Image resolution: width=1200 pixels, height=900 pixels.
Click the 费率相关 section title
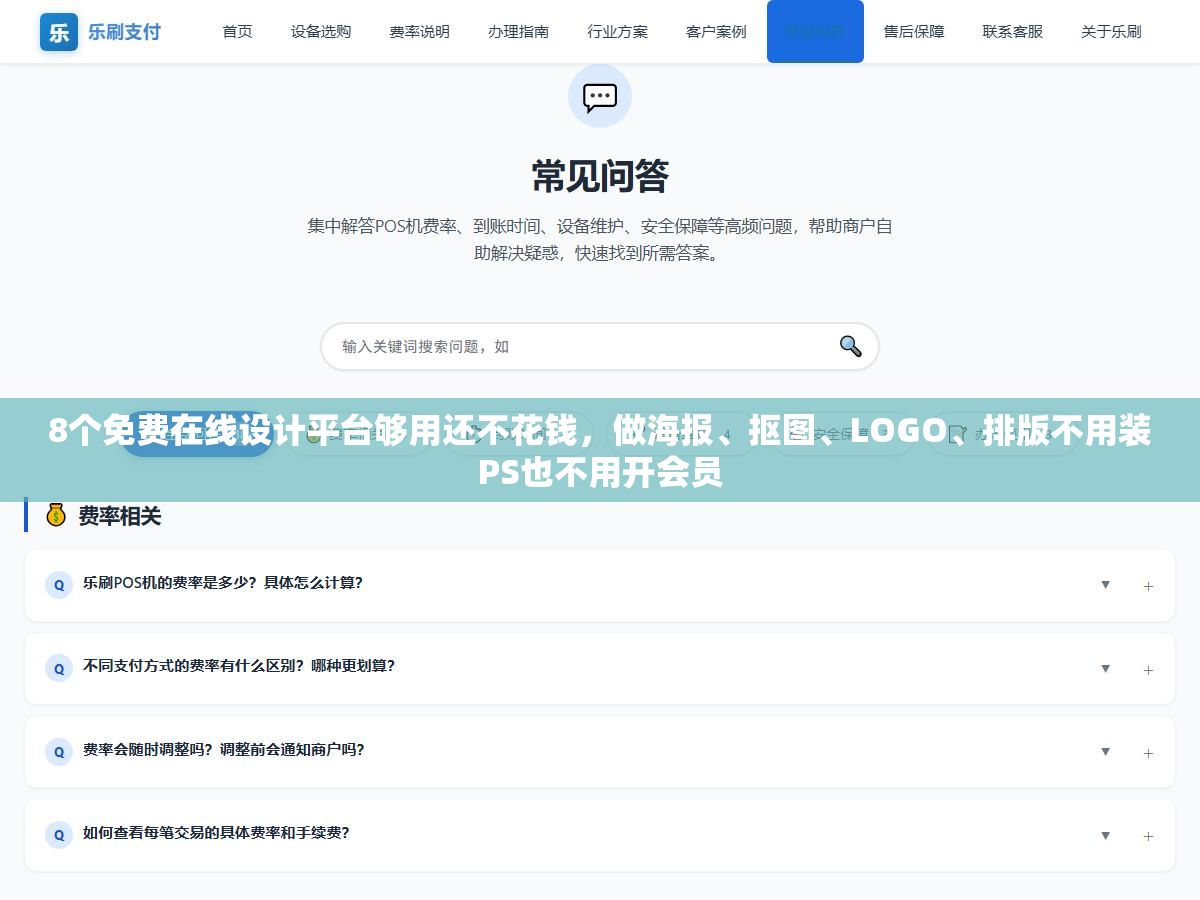click(120, 516)
